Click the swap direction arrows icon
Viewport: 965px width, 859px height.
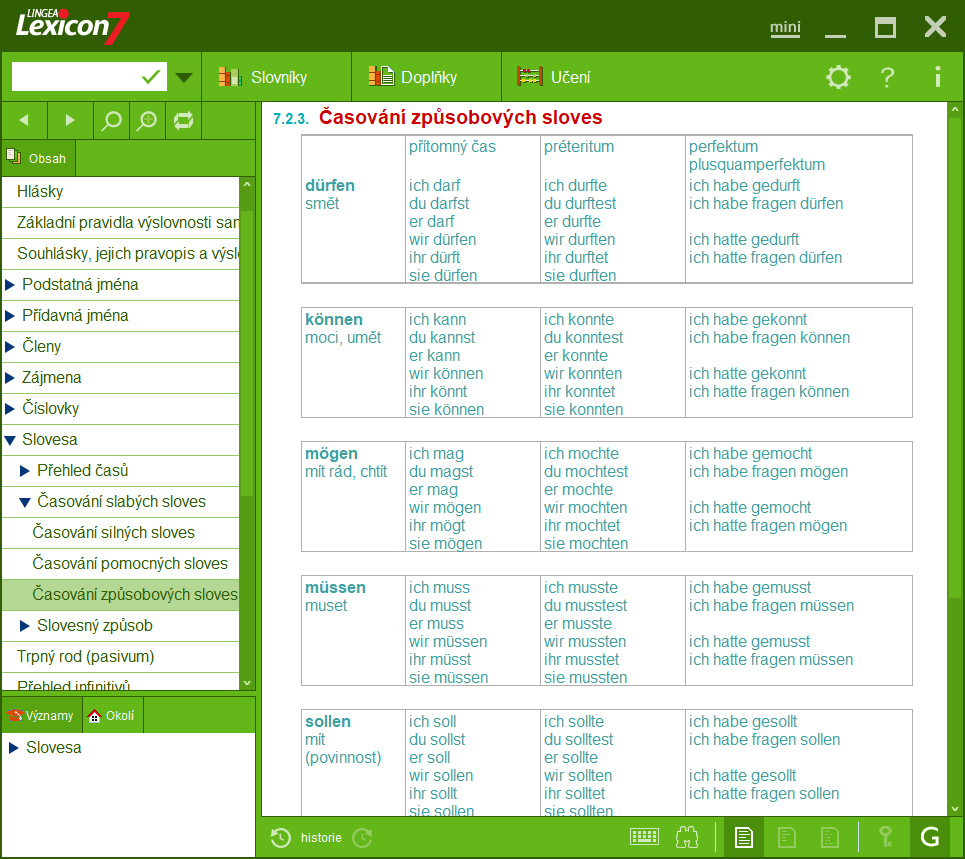point(182,120)
